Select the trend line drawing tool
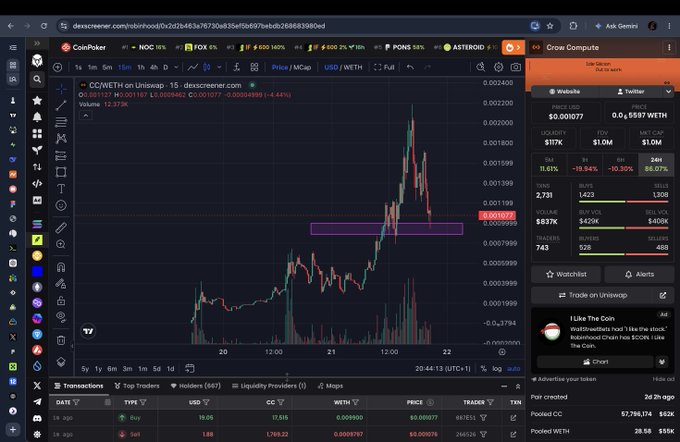 coord(61,105)
